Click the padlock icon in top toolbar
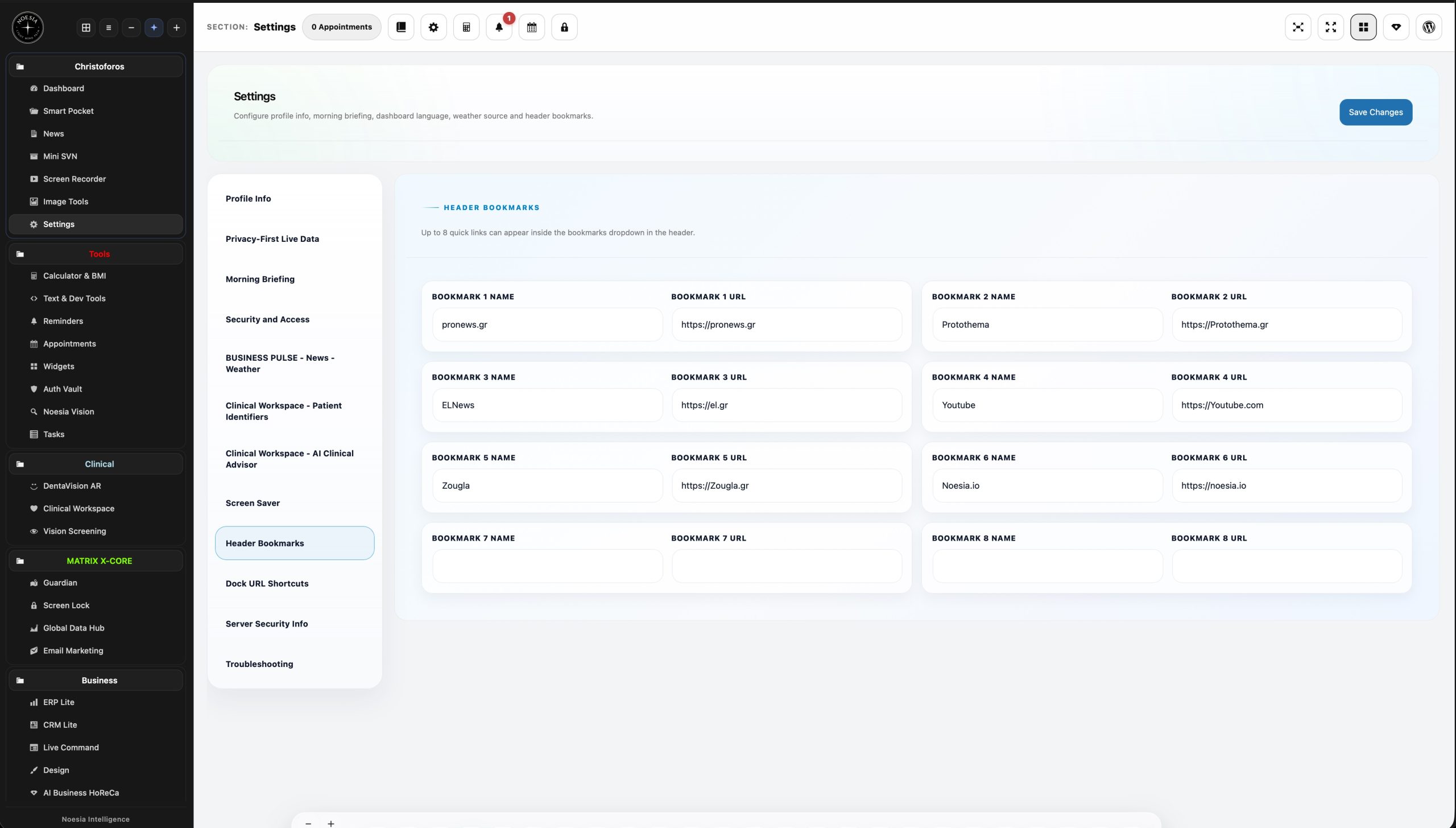The image size is (1456, 828). coord(564,27)
